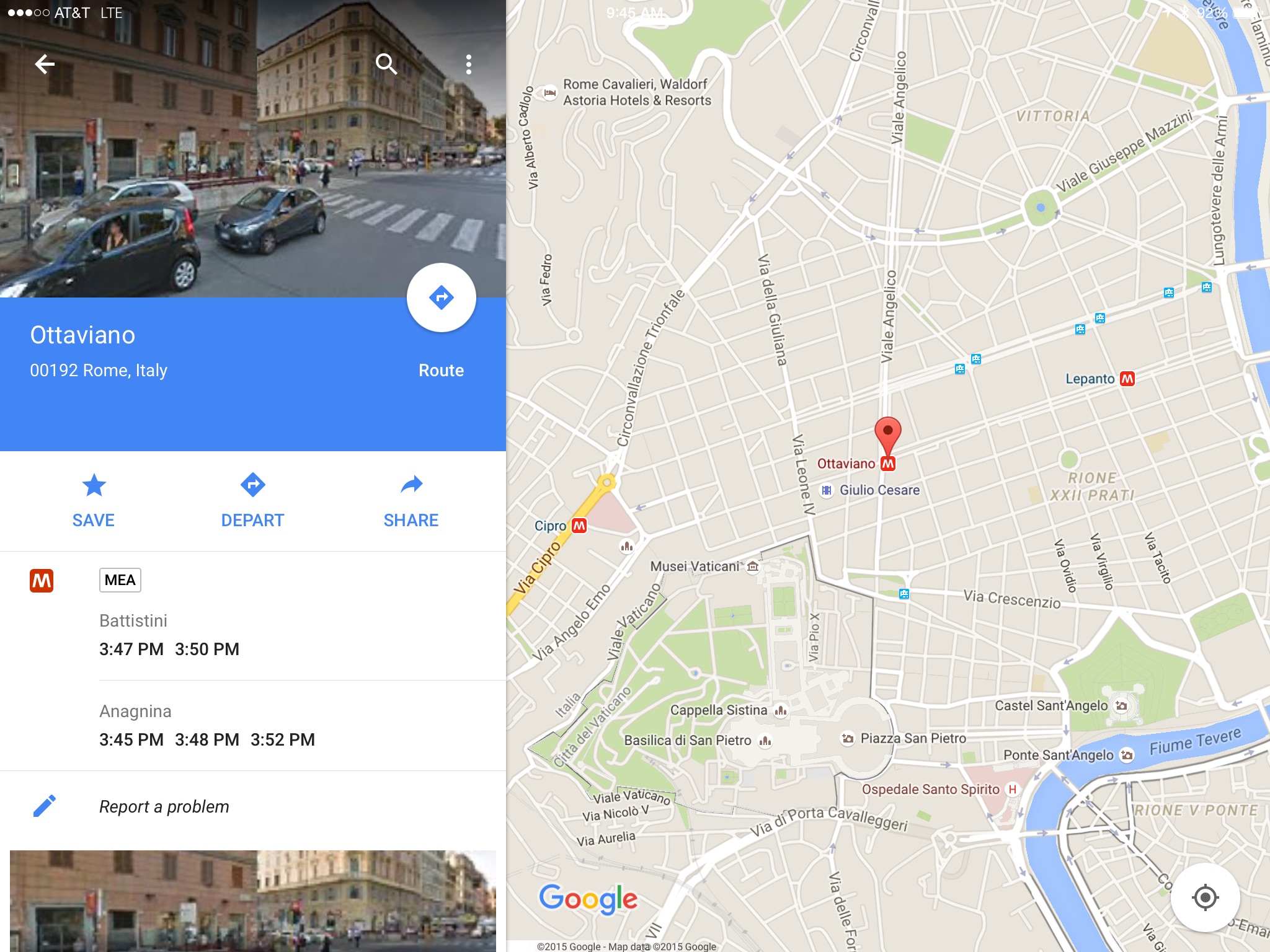Tap the Castel Sant'Angelo camera marker
This screenshot has height=952, width=1270.
point(1121,705)
